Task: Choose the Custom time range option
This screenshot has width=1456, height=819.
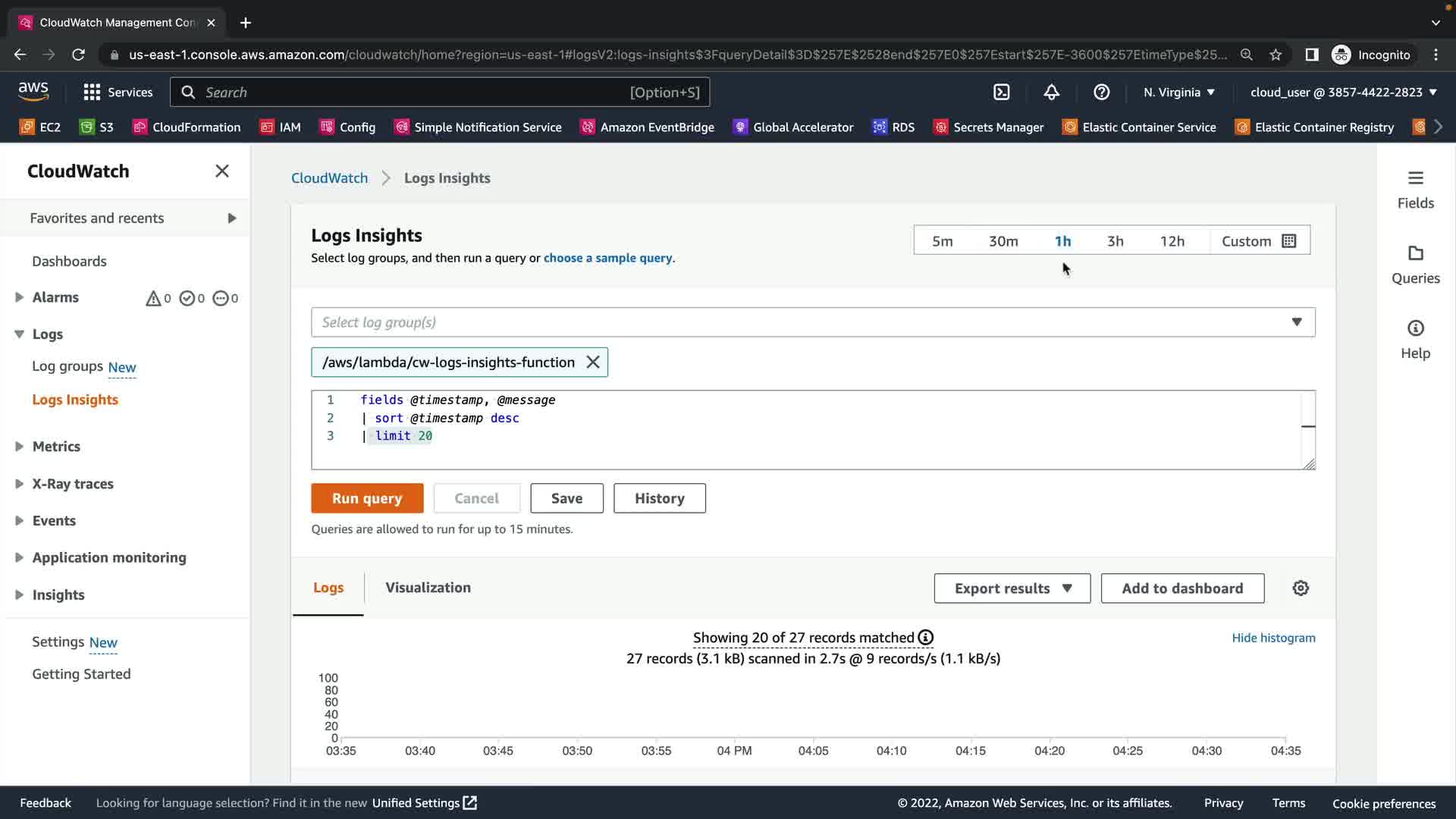Action: pos(1258,241)
